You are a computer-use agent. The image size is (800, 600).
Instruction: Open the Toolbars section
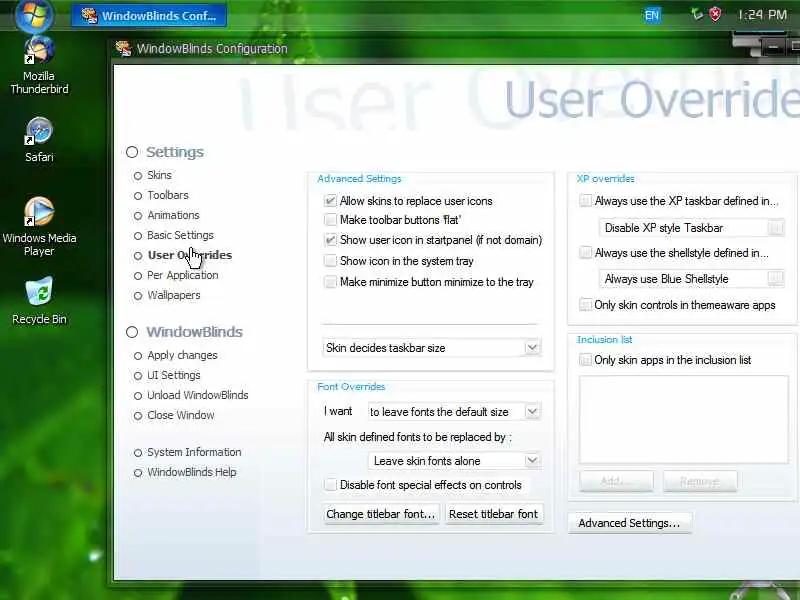tap(167, 195)
